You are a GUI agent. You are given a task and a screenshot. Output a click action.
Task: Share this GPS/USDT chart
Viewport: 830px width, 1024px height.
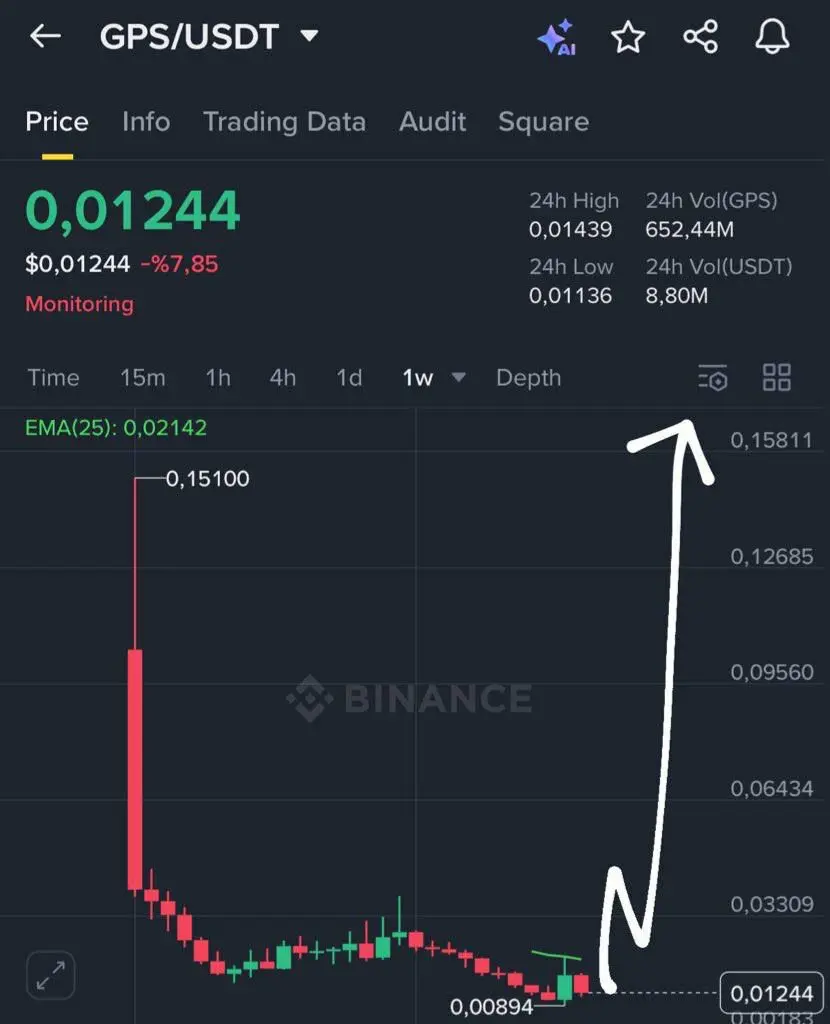point(701,37)
